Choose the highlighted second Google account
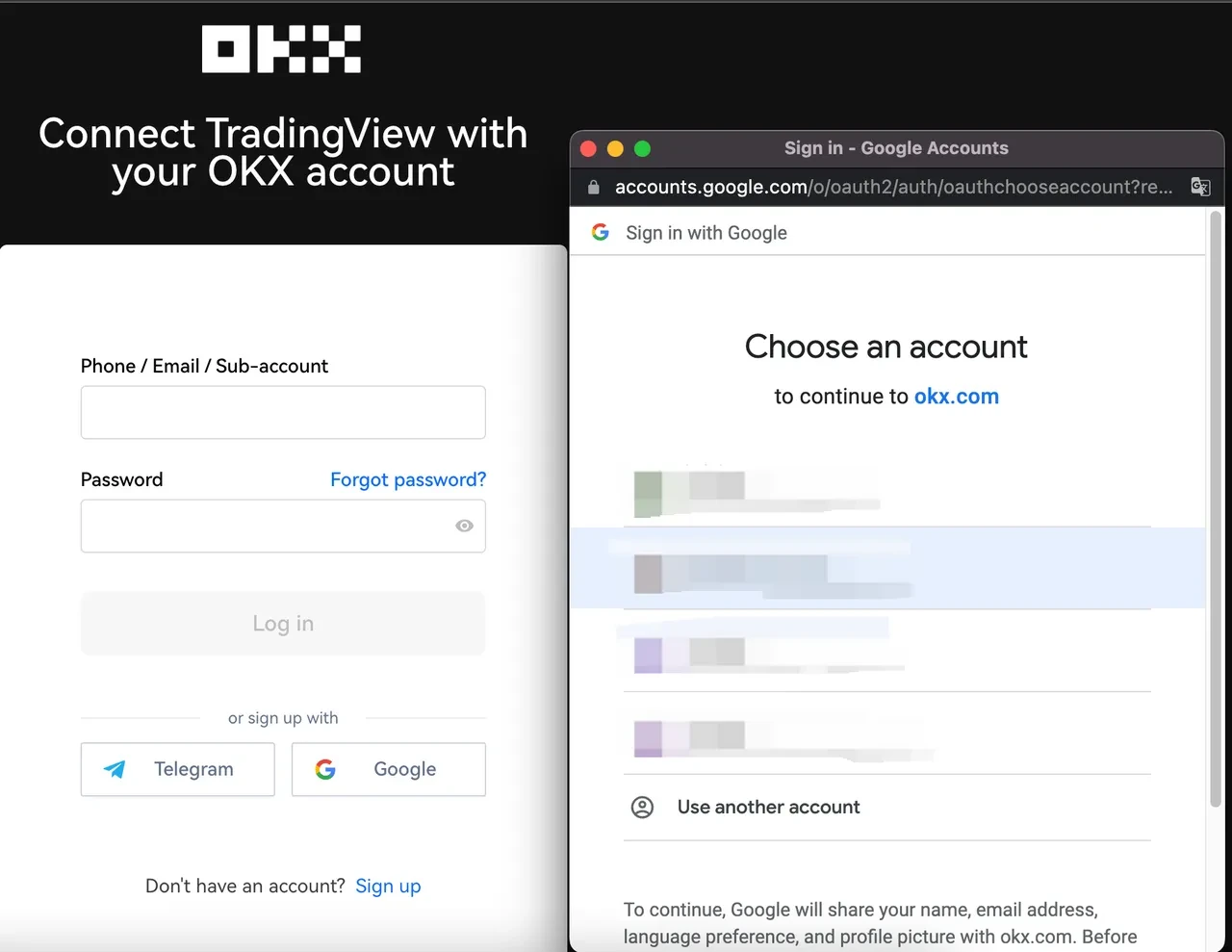The image size is (1232, 952). [x=887, y=568]
